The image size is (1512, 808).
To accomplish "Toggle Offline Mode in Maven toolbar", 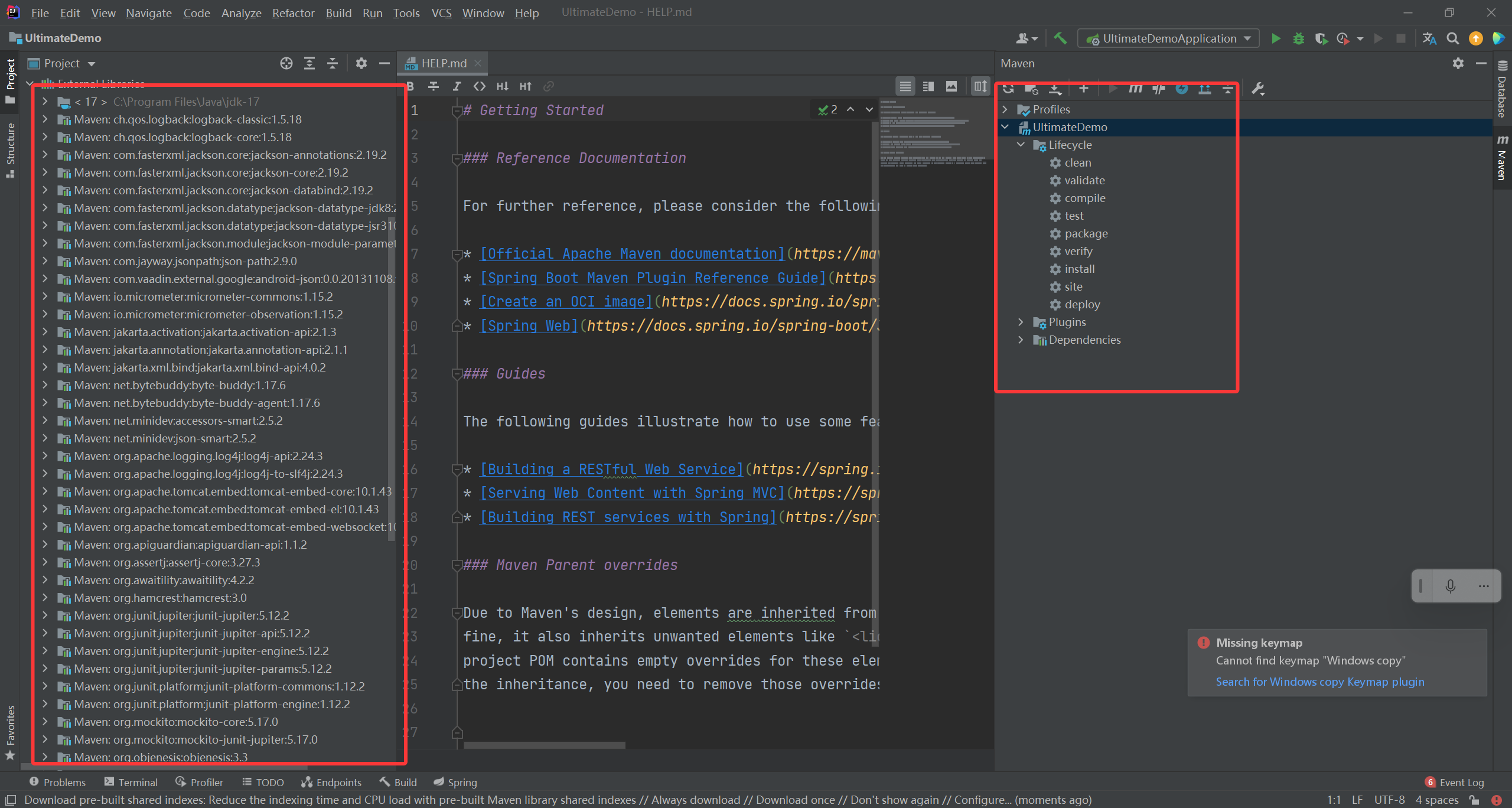I will point(1159,89).
